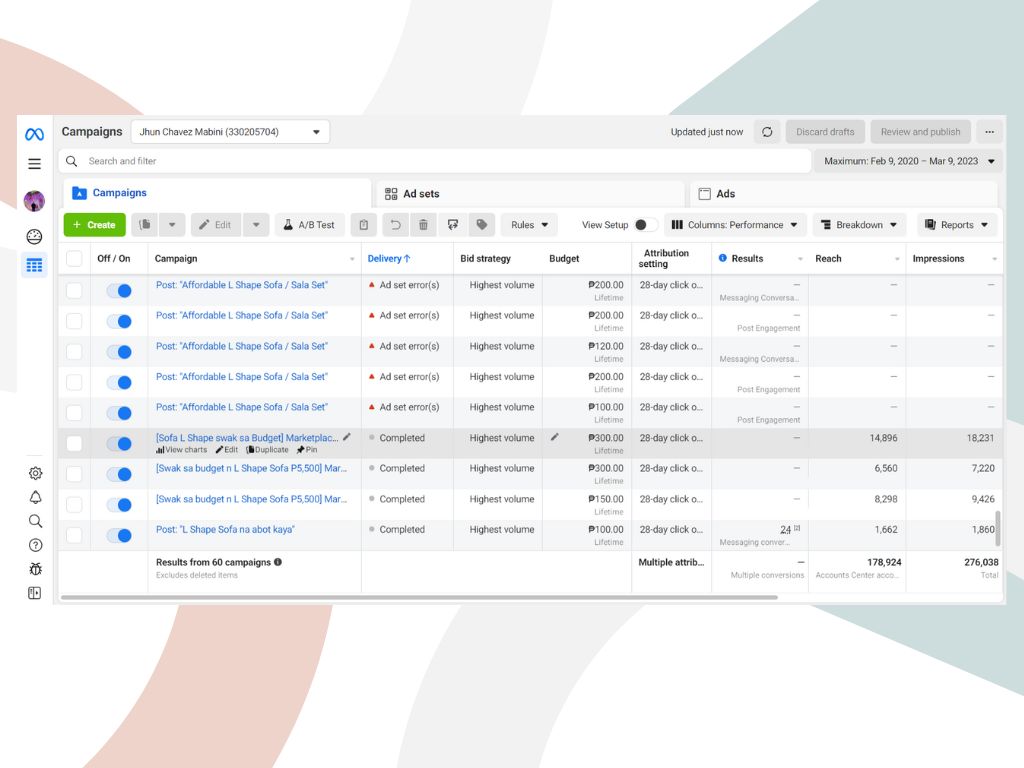Image resolution: width=1024 pixels, height=768 pixels.
Task: Click info icon beside Results from 60 campaigns
Action: click(278, 562)
